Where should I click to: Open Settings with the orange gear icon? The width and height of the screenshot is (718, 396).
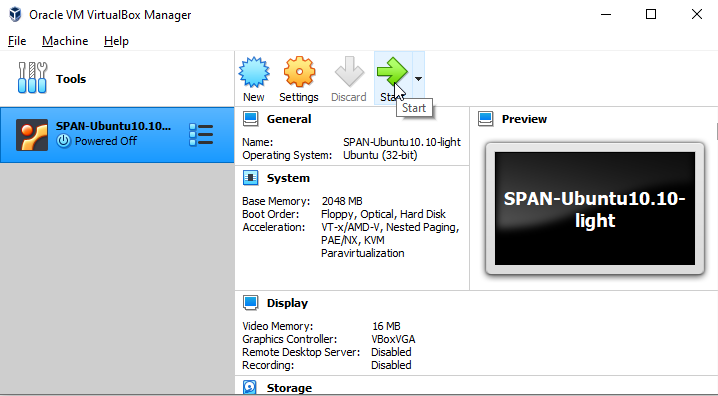point(299,72)
